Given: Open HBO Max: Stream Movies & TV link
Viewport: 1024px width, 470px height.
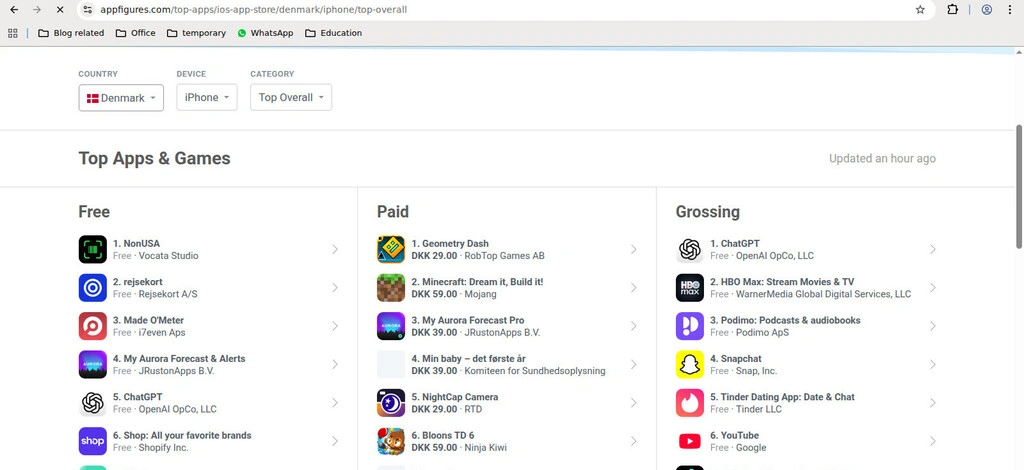Looking at the screenshot, I should [x=782, y=282].
